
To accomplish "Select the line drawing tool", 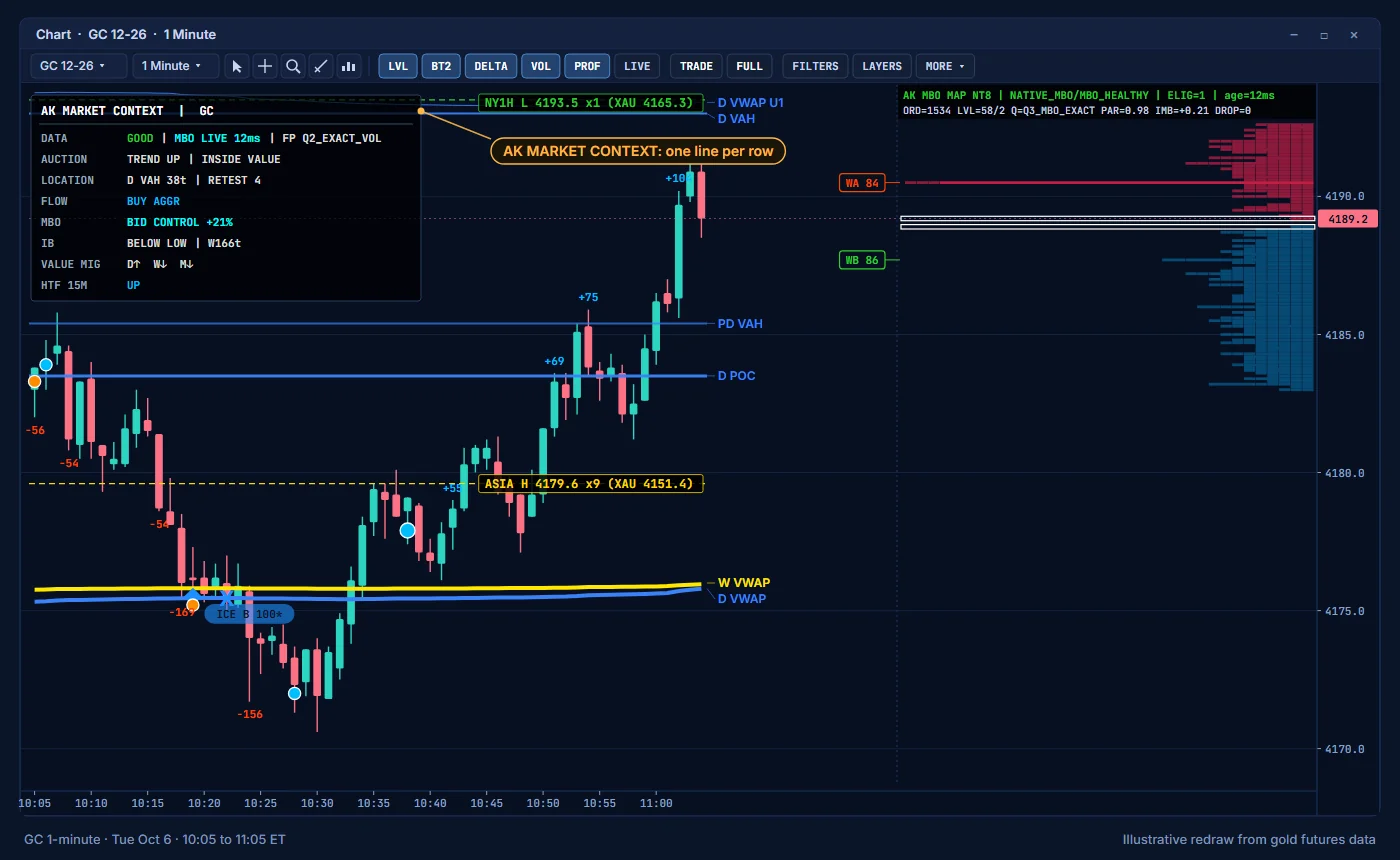I will [x=321, y=66].
